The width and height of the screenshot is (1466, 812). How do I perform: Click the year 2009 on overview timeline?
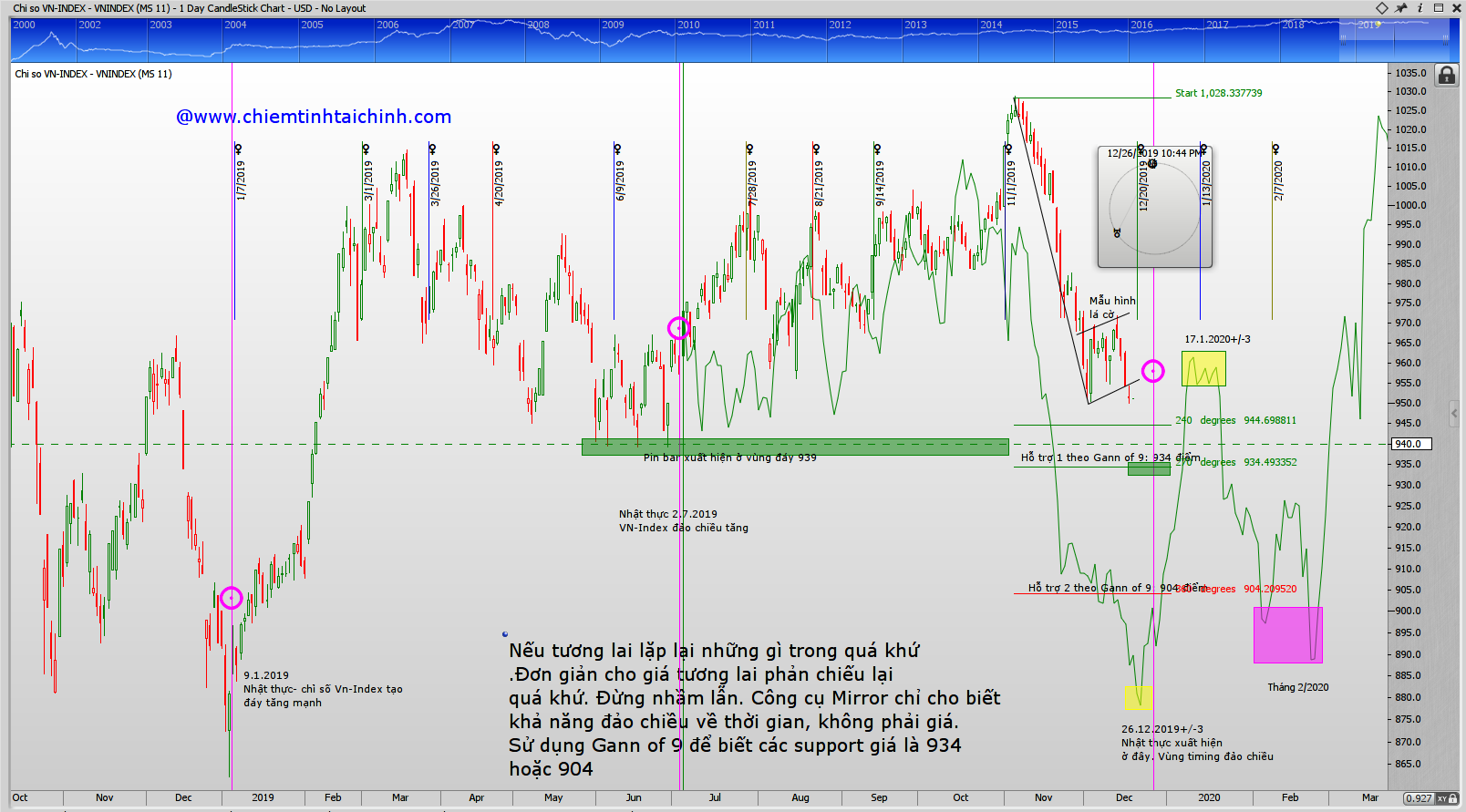(613, 25)
